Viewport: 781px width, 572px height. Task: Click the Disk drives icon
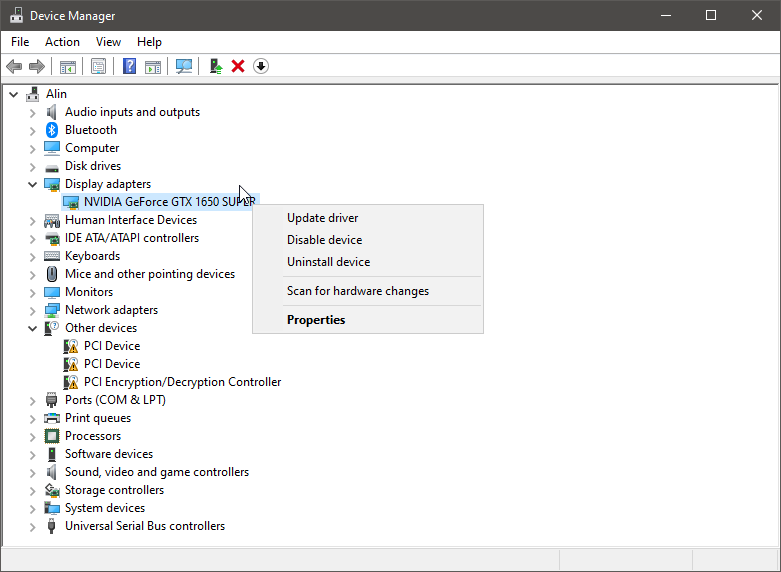[x=52, y=167]
